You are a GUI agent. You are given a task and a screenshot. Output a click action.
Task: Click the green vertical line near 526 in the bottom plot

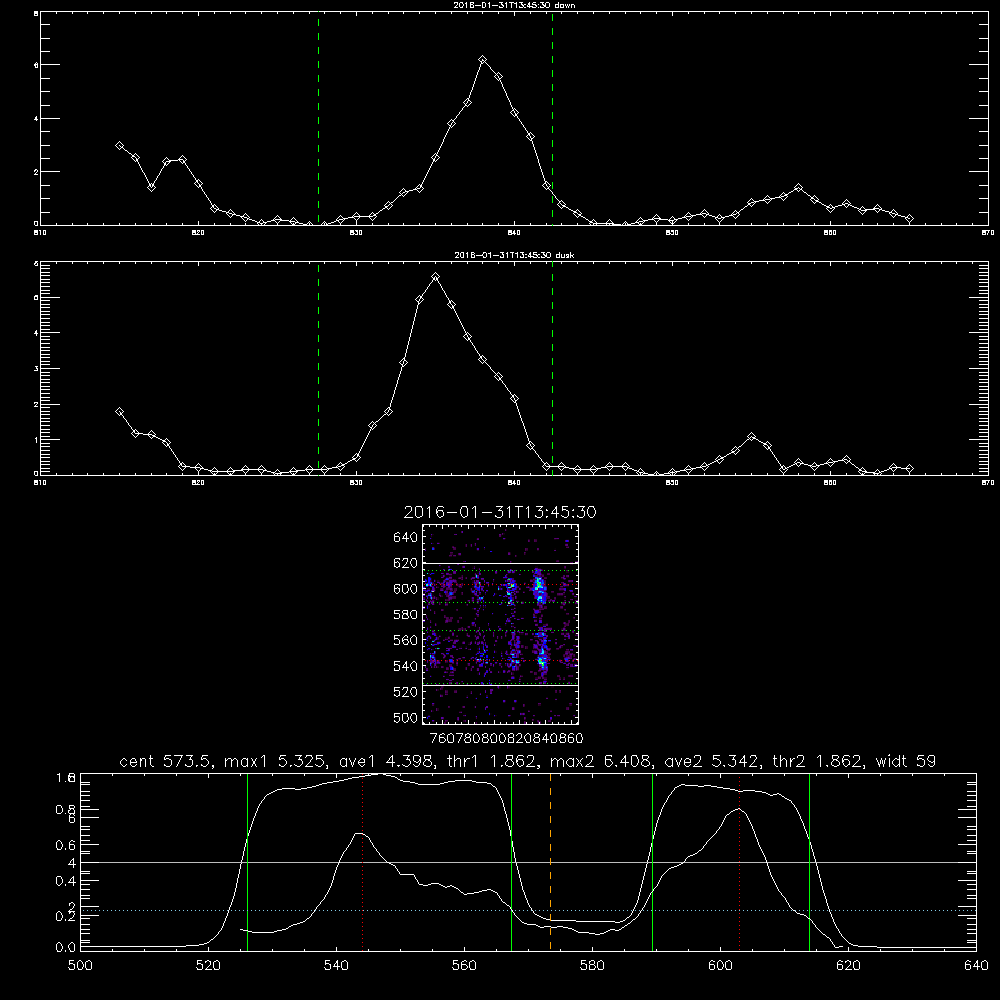(247, 861)
